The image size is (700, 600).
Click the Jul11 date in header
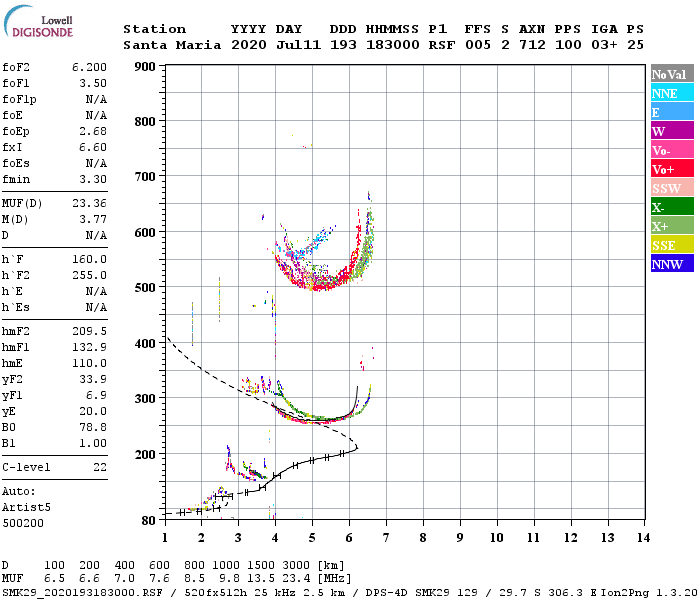point(298,45)
